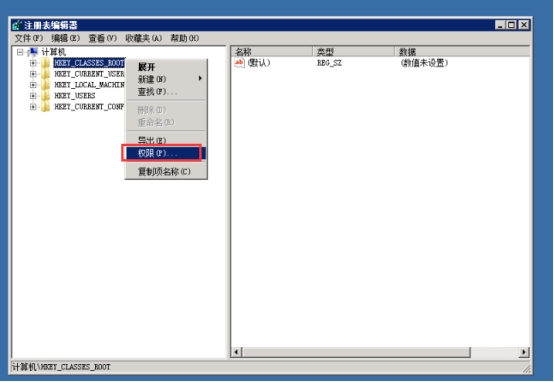Click the HKEY_CURRENT_CONFIG folder icon
The width and height of the screenshot is (554, 382).
(x=45, y=107)
